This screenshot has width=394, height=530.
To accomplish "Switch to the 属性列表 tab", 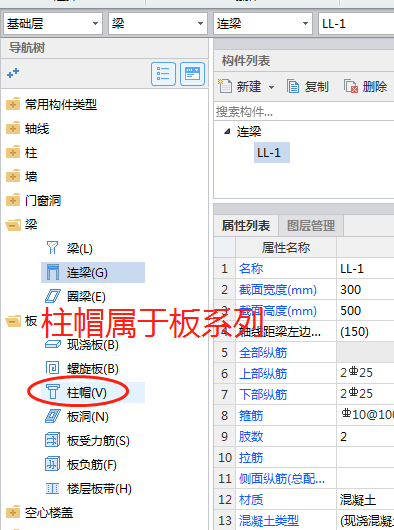I will [246, 225].
